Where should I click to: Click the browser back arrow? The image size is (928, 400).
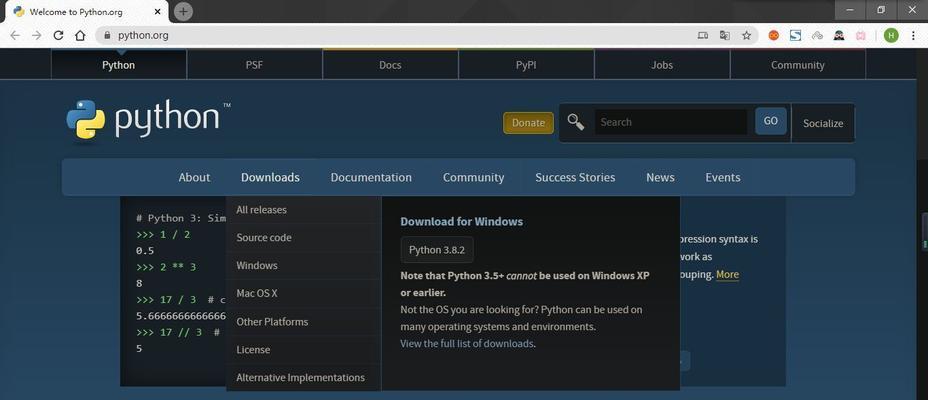(x=15, y=36)
